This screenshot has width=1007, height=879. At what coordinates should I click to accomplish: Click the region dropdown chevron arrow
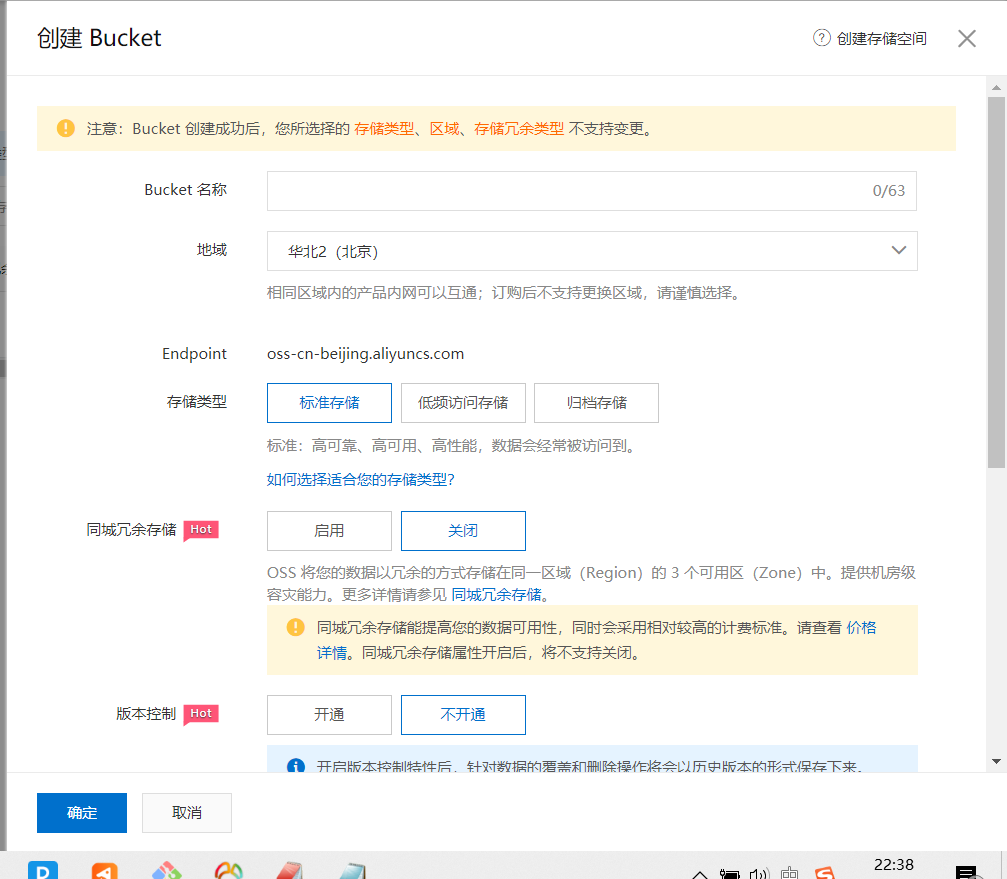(897, 250)
